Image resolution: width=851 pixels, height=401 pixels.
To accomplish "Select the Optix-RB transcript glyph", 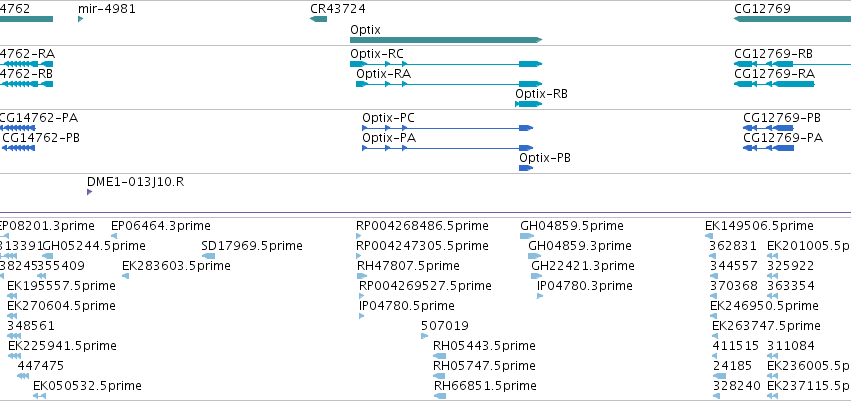I will point(529,104).
